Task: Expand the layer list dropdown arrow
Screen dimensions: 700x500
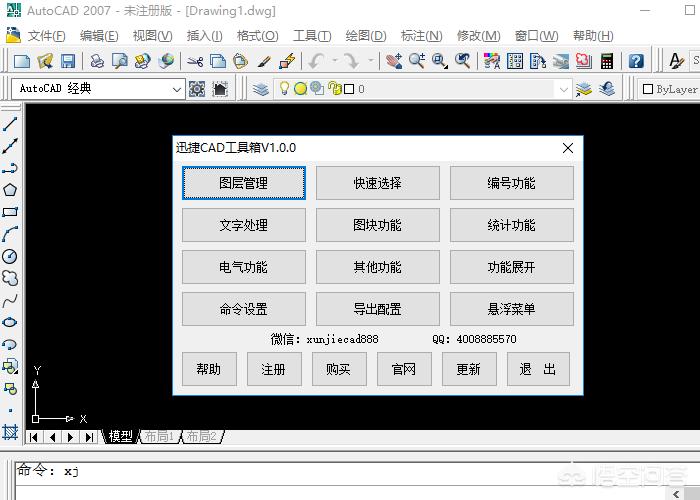Action: [x=563, y=89]
